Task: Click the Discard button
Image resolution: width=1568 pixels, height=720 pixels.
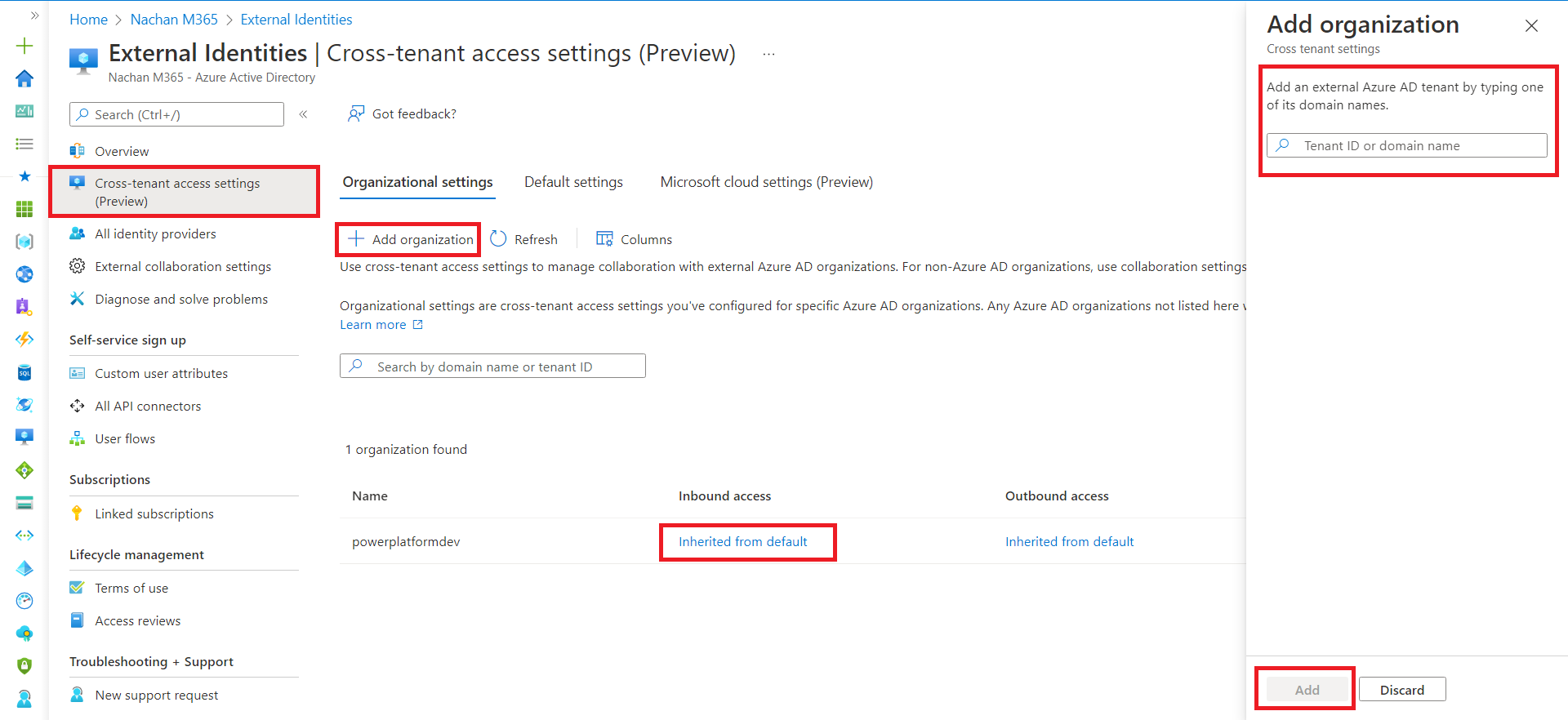Action: click(x=1401, y=690)
